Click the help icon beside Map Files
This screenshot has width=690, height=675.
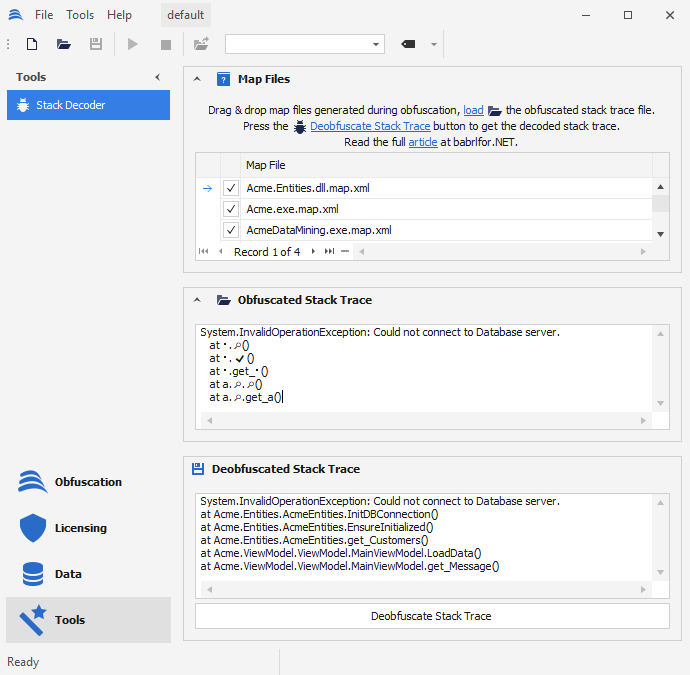(x=224, y=79)
